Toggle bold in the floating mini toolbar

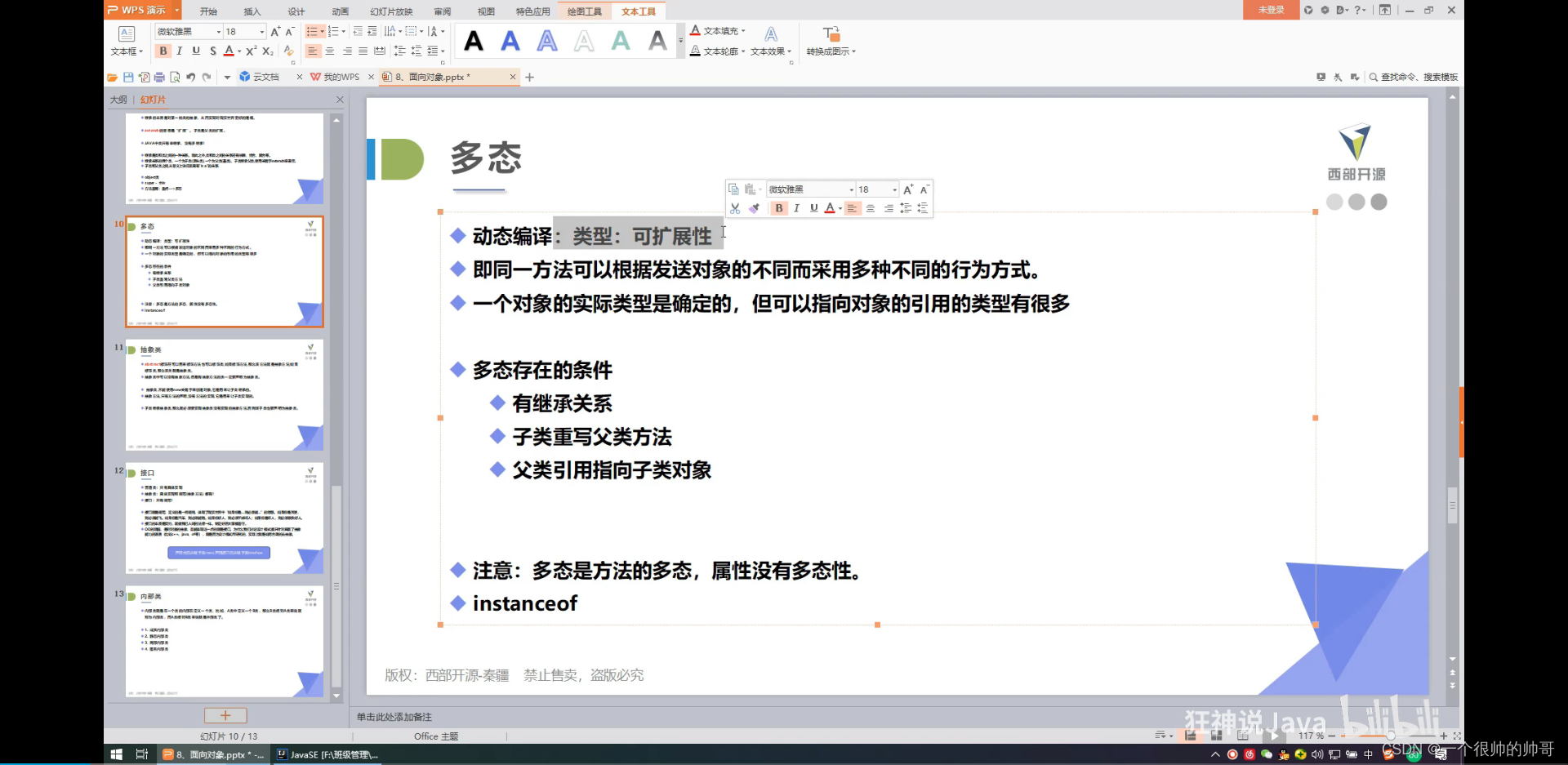tap(779, 208)
